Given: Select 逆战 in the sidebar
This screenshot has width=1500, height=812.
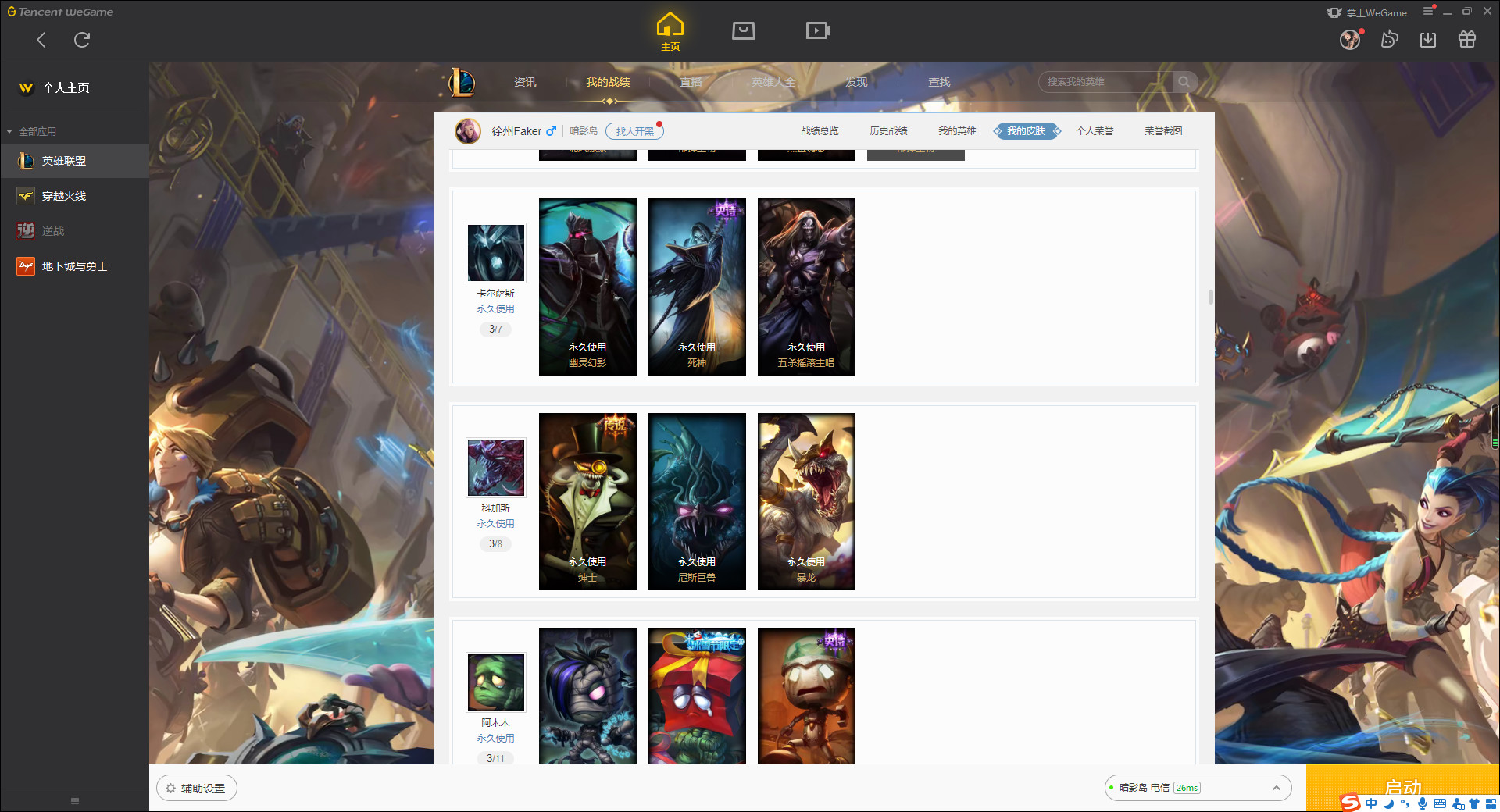Looking at the screenshot, I should (x=74, y=231).
